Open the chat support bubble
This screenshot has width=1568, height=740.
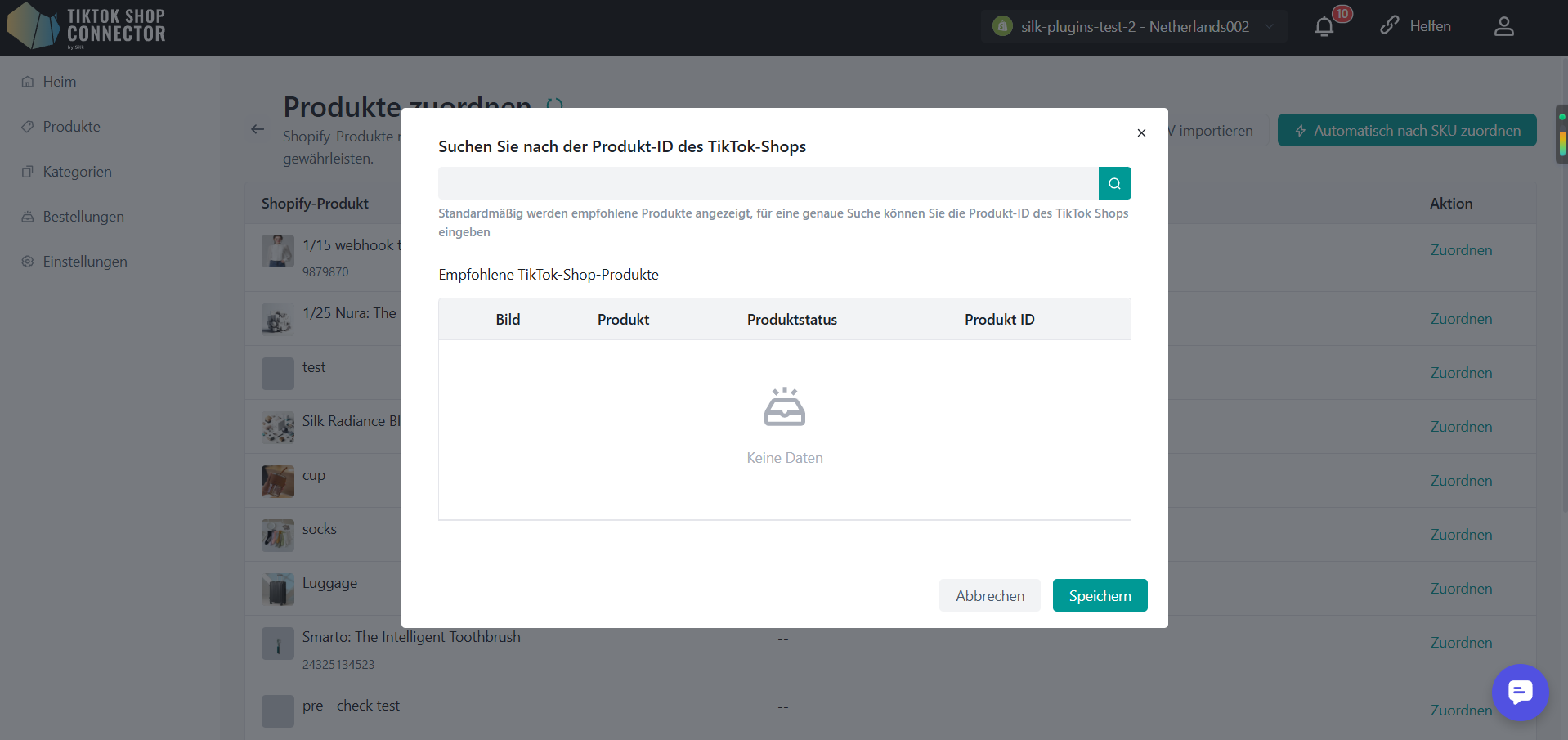(1520, 693)
